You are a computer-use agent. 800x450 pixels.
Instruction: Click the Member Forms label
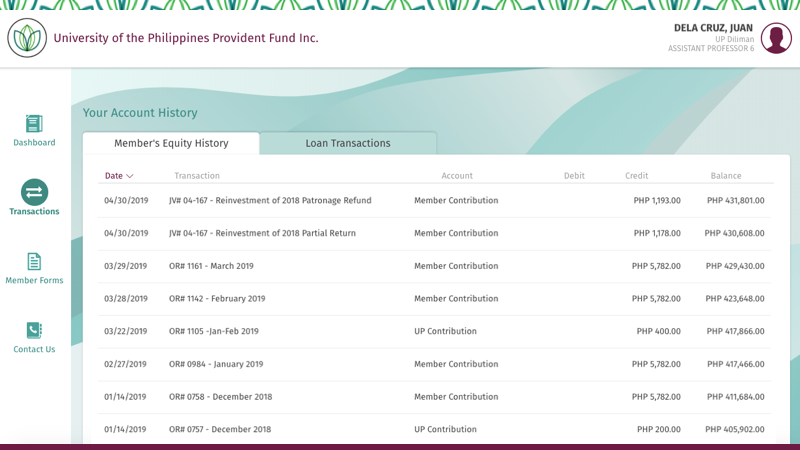(34, 280)
